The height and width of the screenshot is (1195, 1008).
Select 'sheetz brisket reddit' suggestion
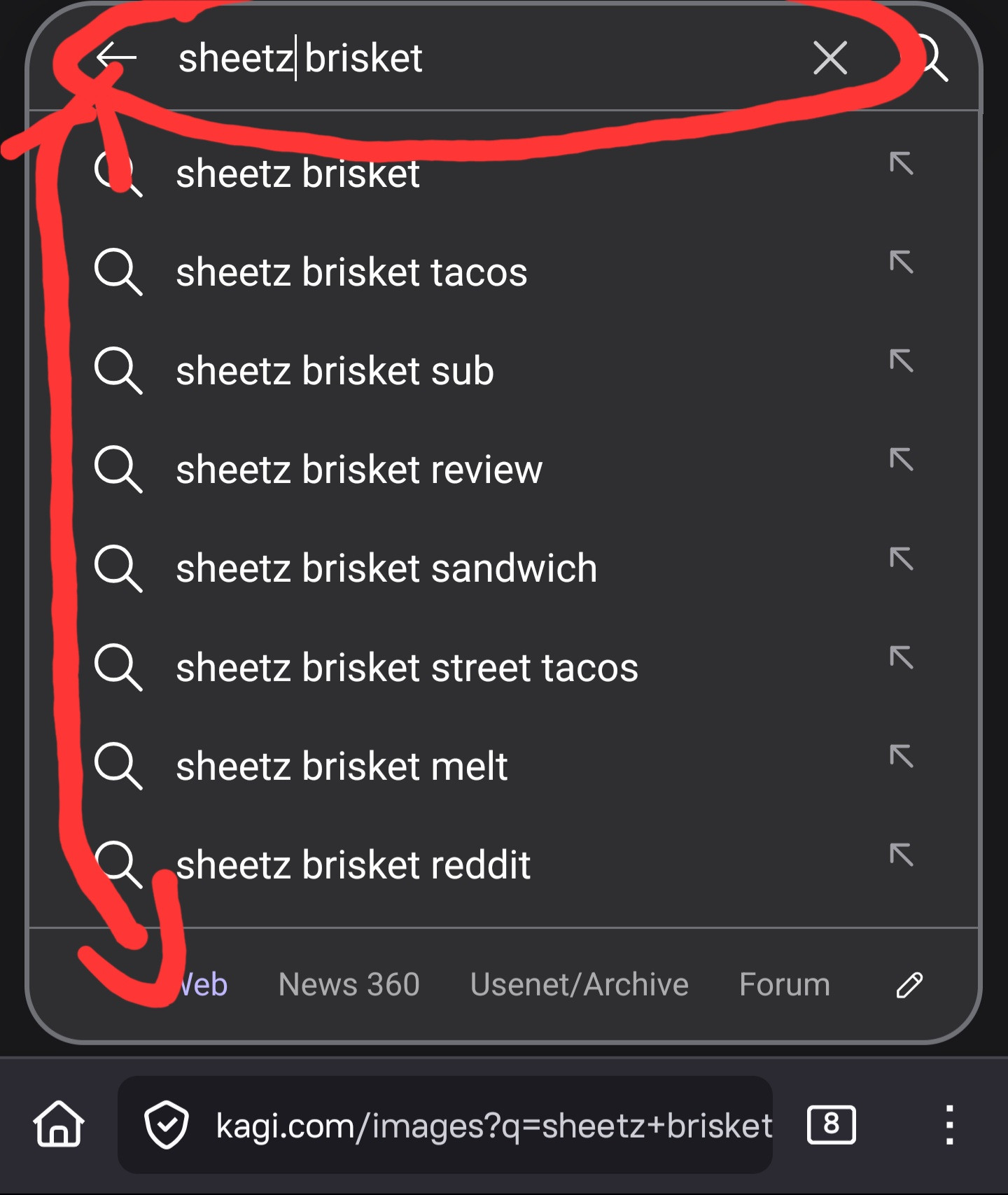tap(353, 865)
